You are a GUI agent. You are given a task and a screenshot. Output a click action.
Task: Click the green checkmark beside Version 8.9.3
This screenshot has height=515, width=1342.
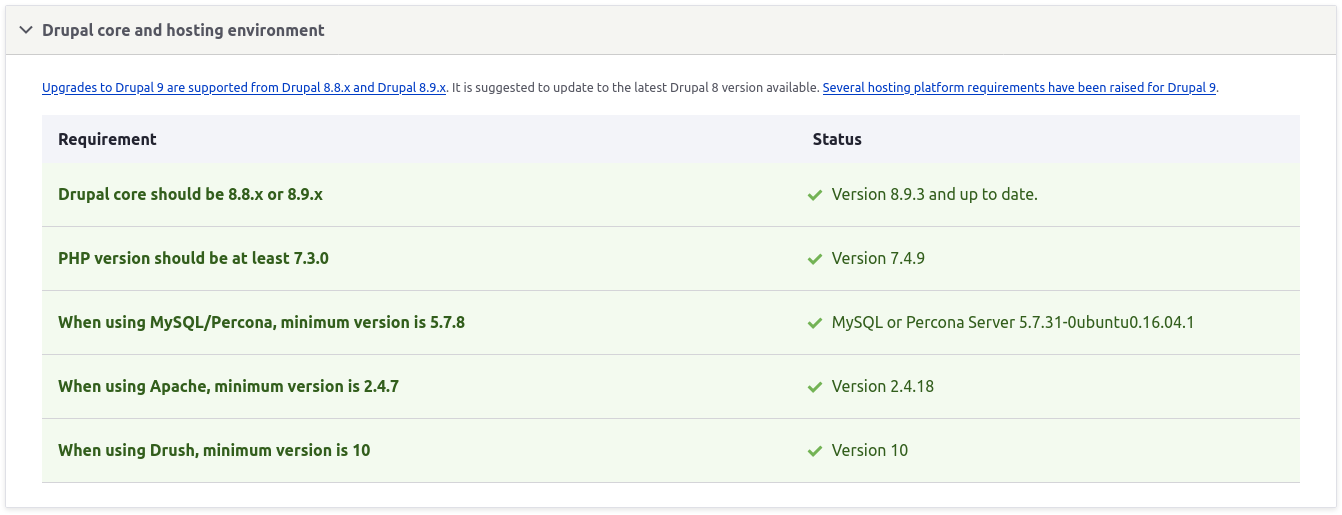pos(814,195)
